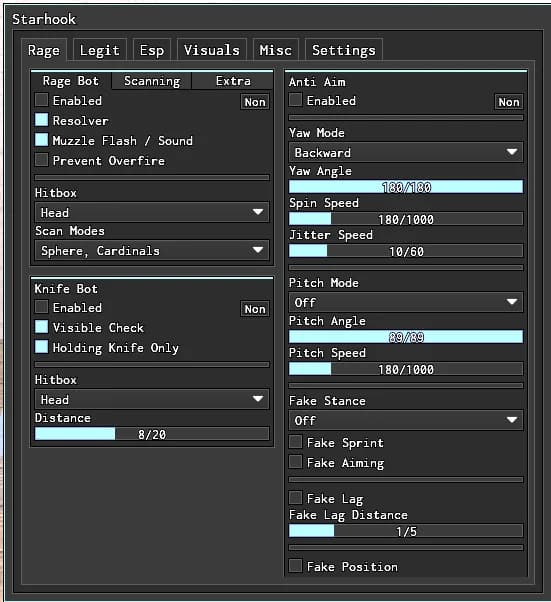Enable Fake Lag checkbox
Viewport: 551px width, 602px height.
click(295, 498)
